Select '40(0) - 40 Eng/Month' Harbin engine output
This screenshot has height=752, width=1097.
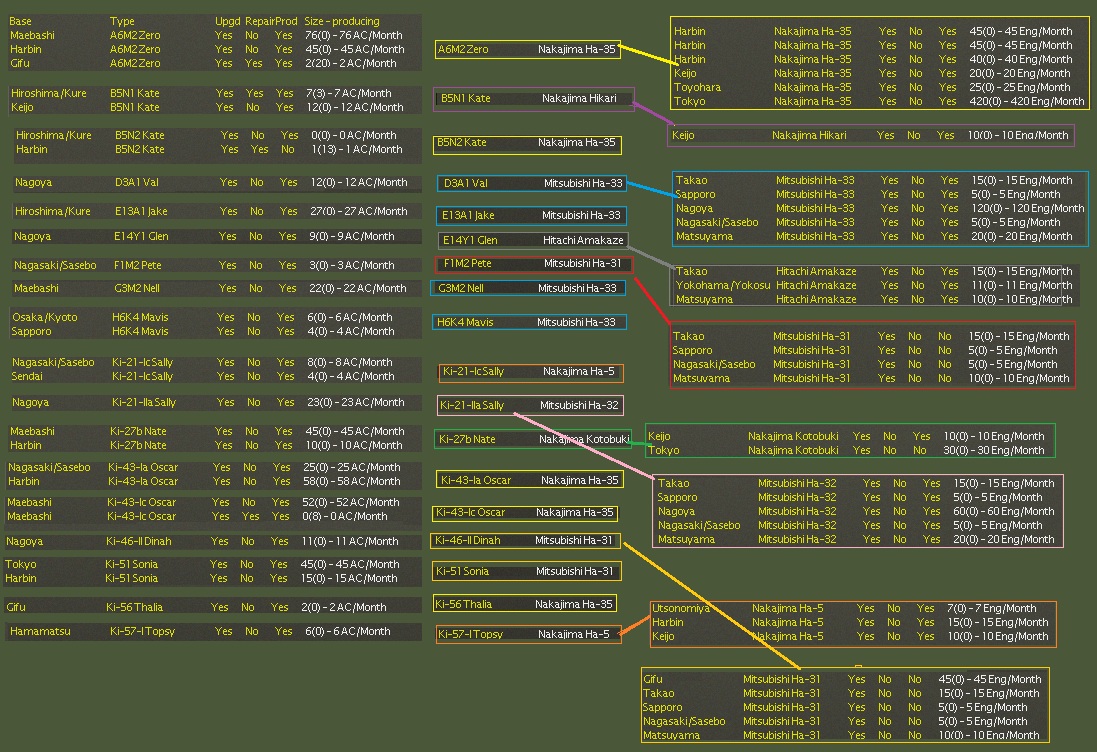click(1020, 59)
